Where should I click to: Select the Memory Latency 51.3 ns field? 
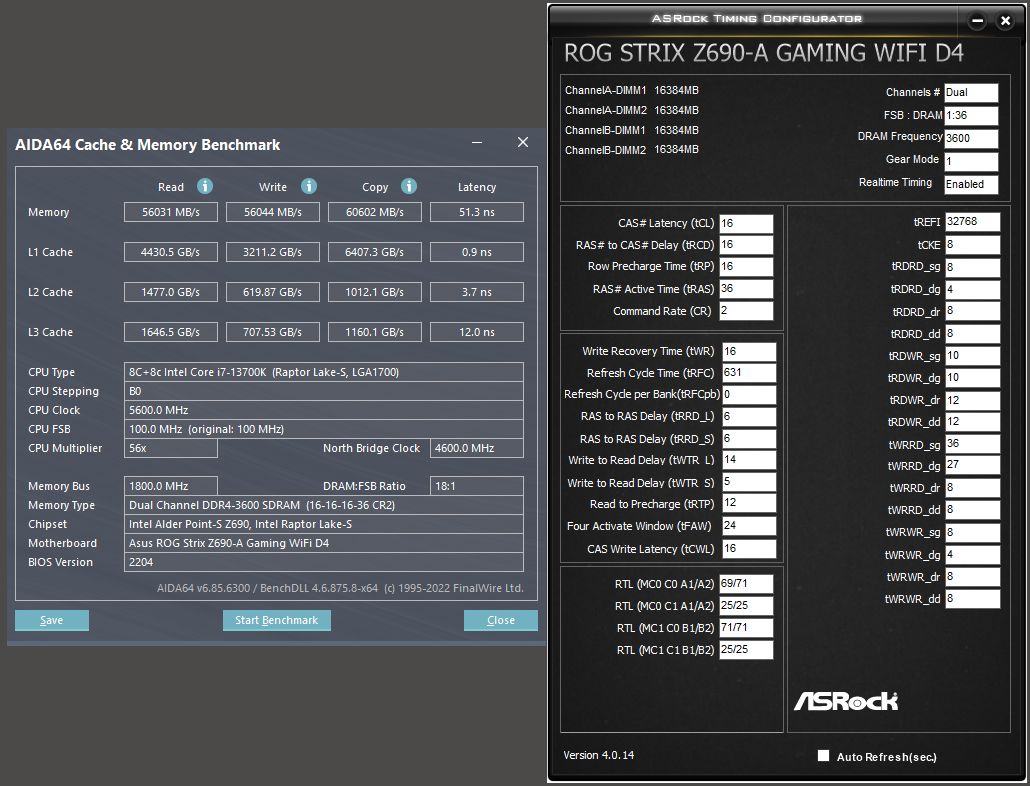[x=477, y=212]
